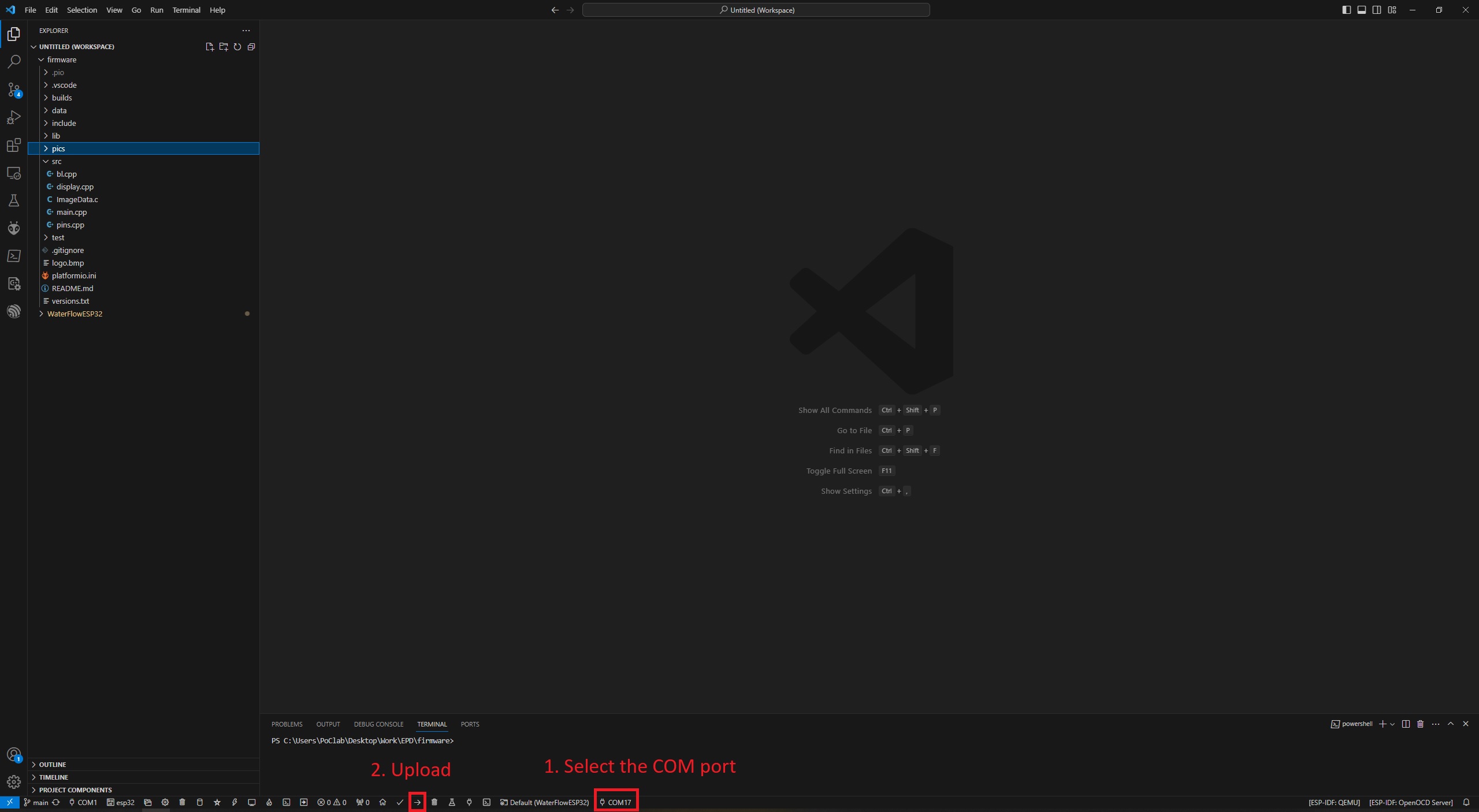Click the ESP-IDF flash lightning icon
This screenshot has height=812, width=1479.
[x=235, y=802]
